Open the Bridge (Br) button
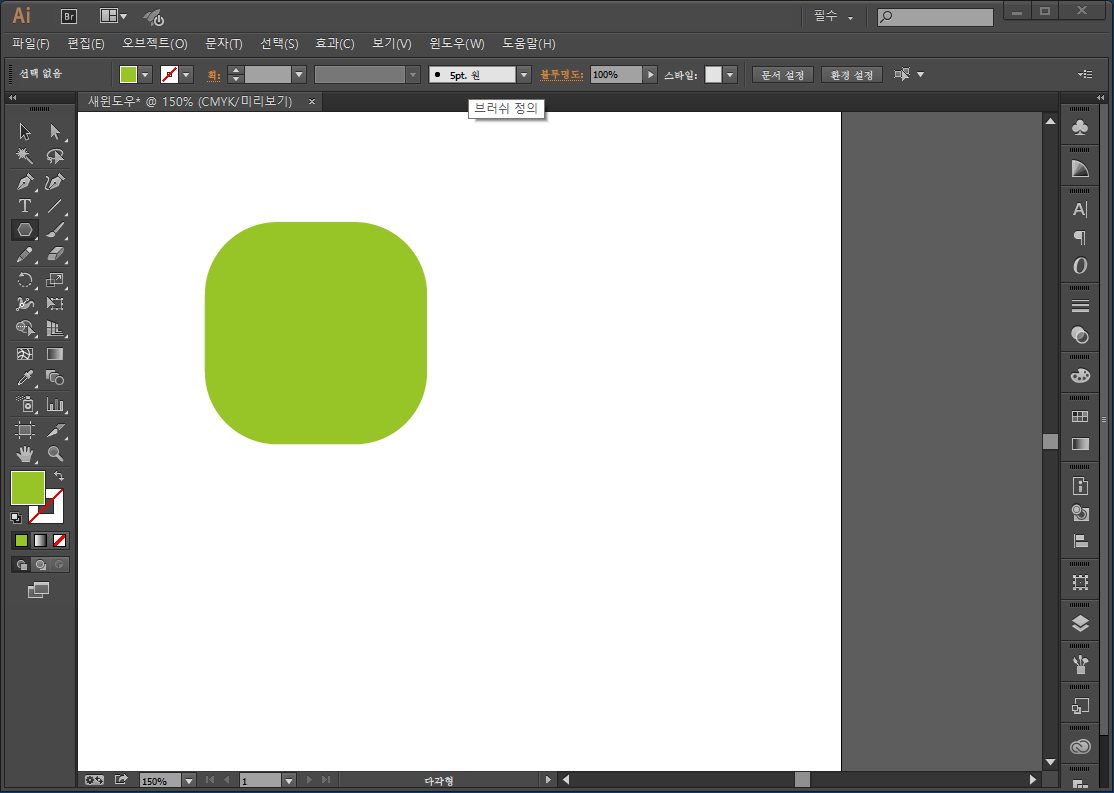The image size is (1114, 793). [69, 16]
